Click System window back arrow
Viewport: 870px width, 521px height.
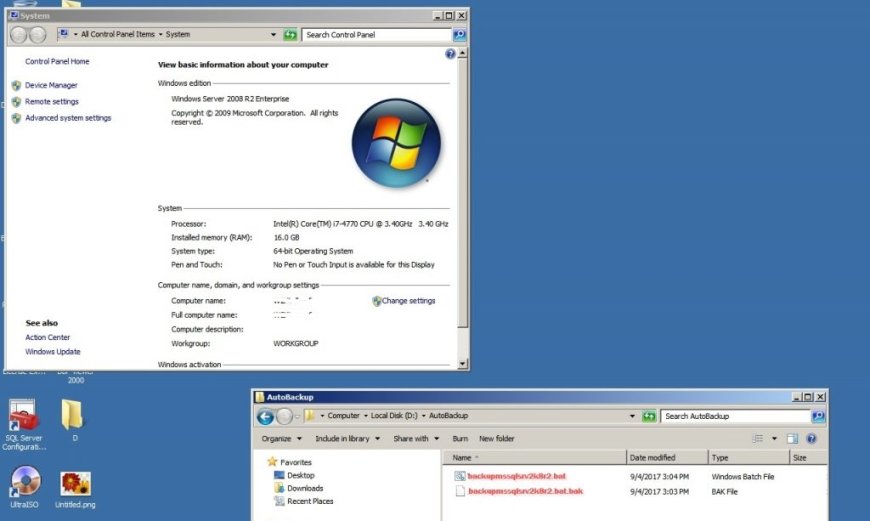tap(19, 35)
